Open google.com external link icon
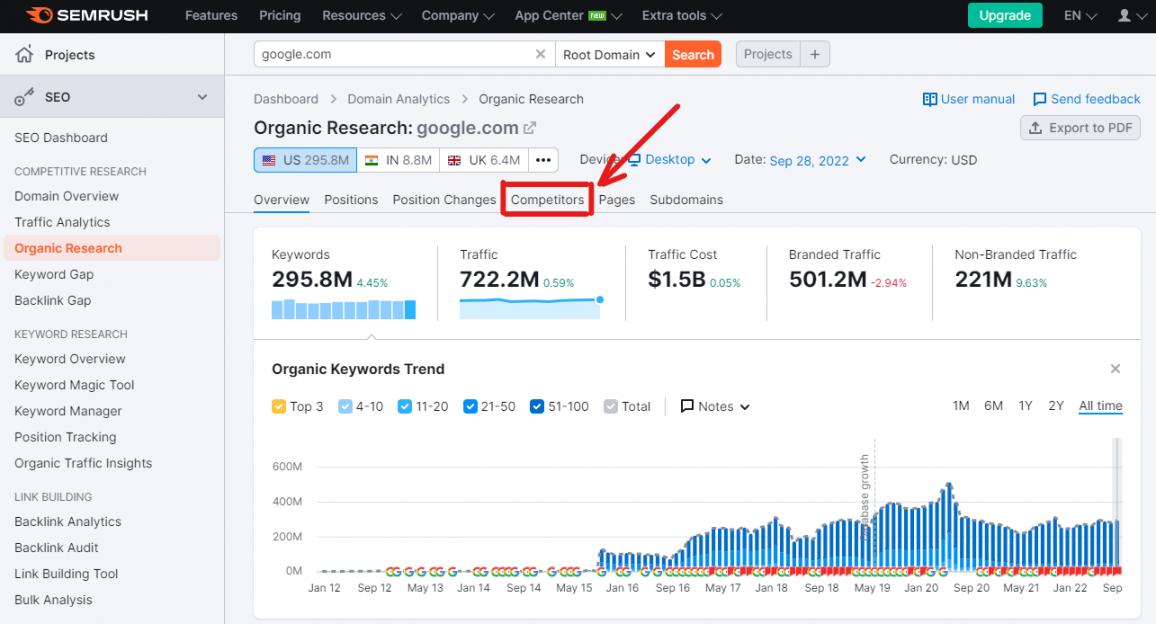This screenshot has height=624, width=1156. coord(530,128)
